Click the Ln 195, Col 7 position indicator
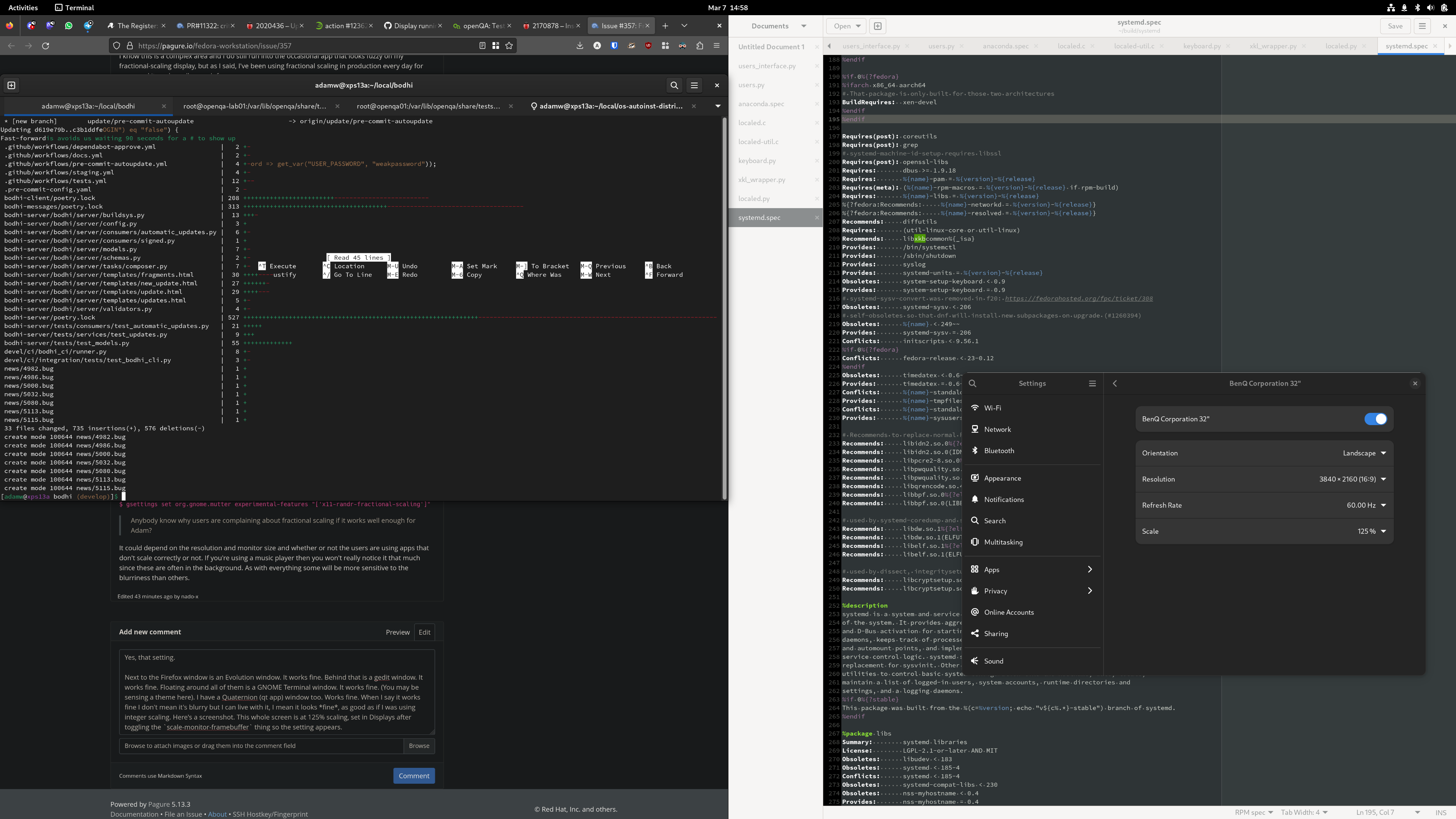Image resolution: width=1456 pixels, height=819 pixels. tap(1374, 812)
